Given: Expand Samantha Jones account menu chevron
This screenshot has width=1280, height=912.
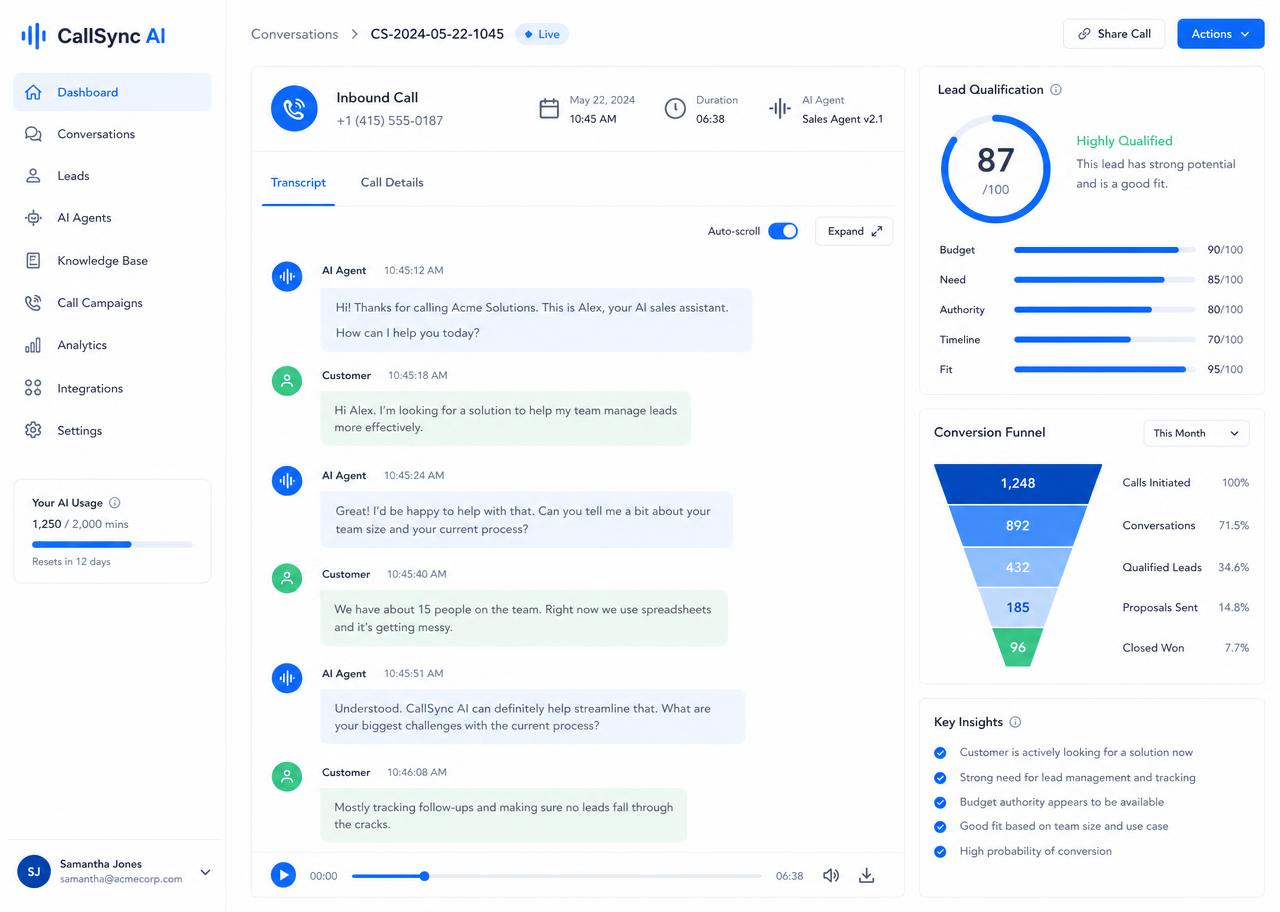Looking at the screenshot, I should coord(205,872).
